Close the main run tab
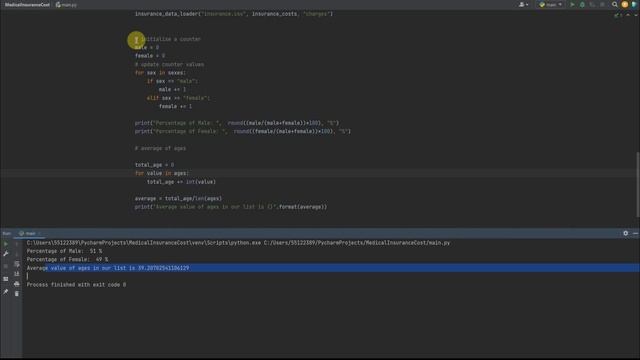The height and width of the screenshot is (360, 640). [40, 233]
